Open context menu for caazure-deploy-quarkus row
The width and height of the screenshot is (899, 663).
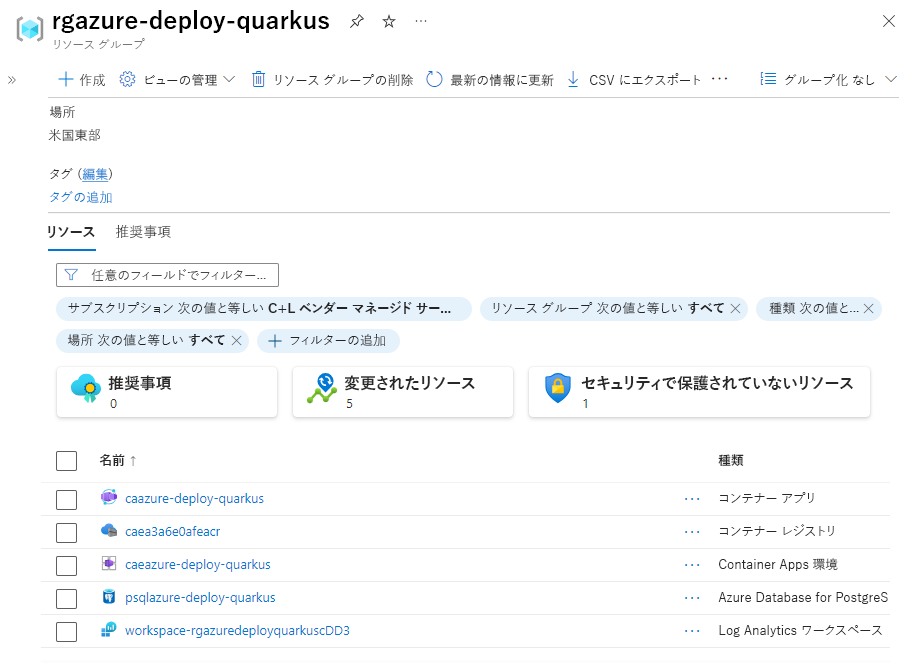coord(692,499)
